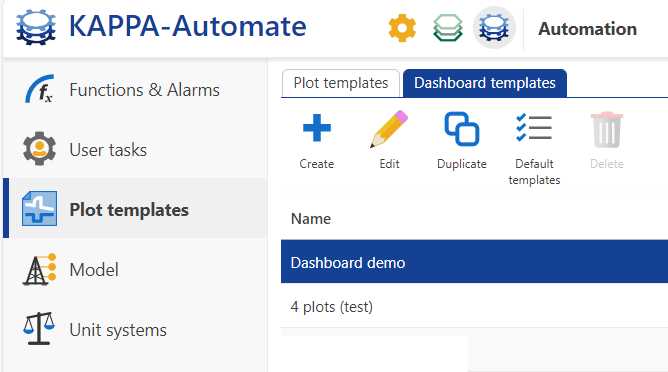
Task: Open Unit systems section
Action: pyautogui.click(x=135, y=329)
